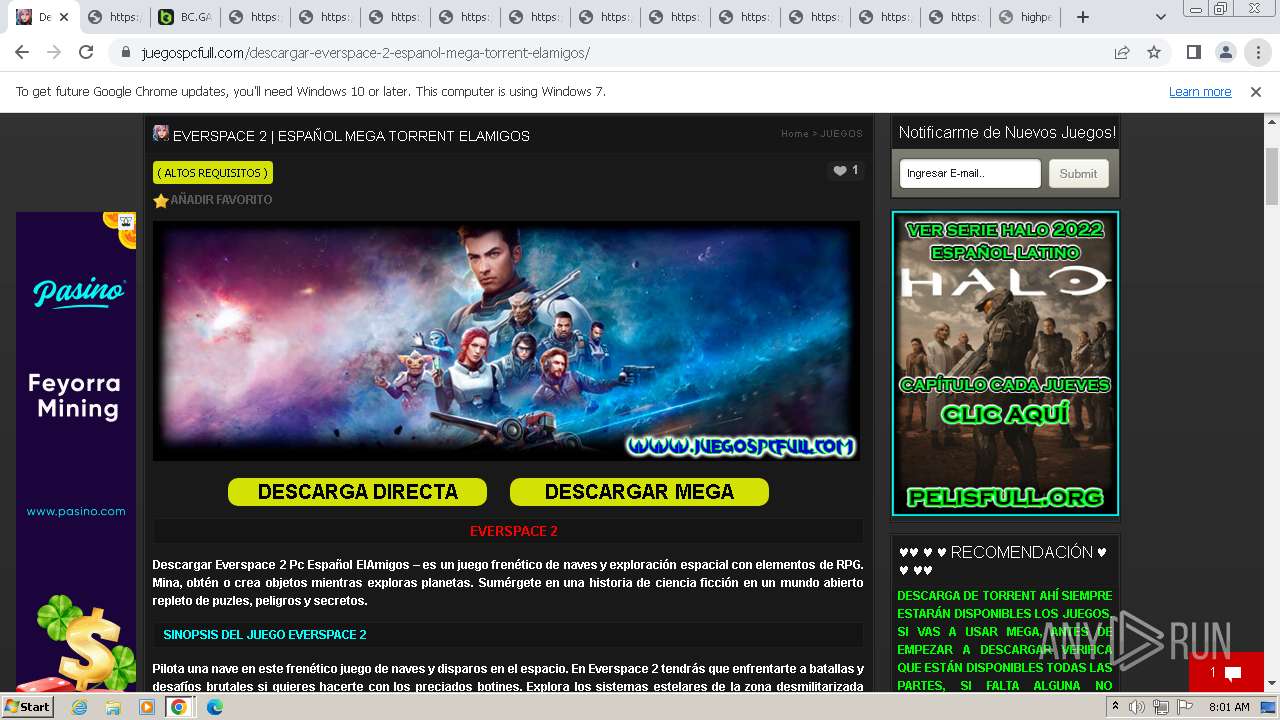Share this page icon in address bar

[x=1122, y=52]
